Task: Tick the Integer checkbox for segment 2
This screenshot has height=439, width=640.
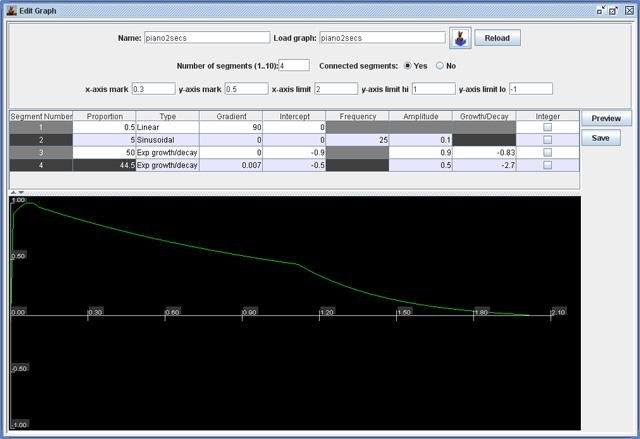Action: tap(547, 140)
